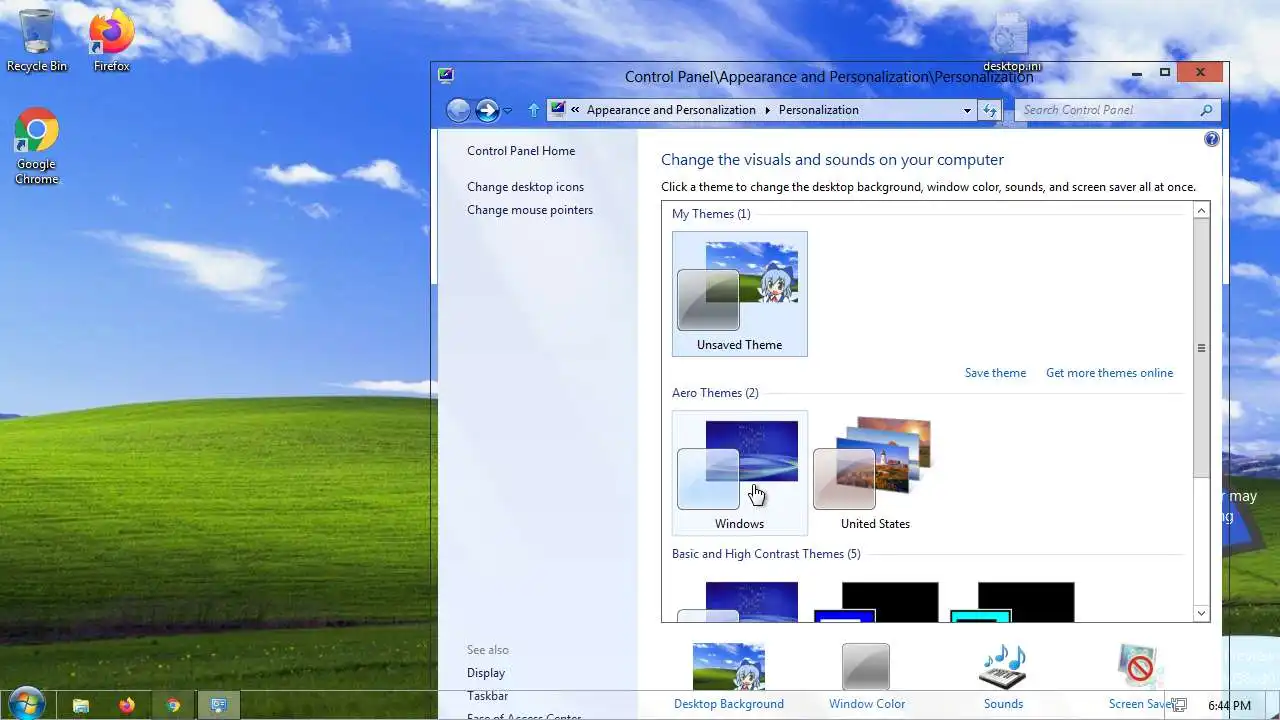Open Firefox from the taskbar

[127, 705]
